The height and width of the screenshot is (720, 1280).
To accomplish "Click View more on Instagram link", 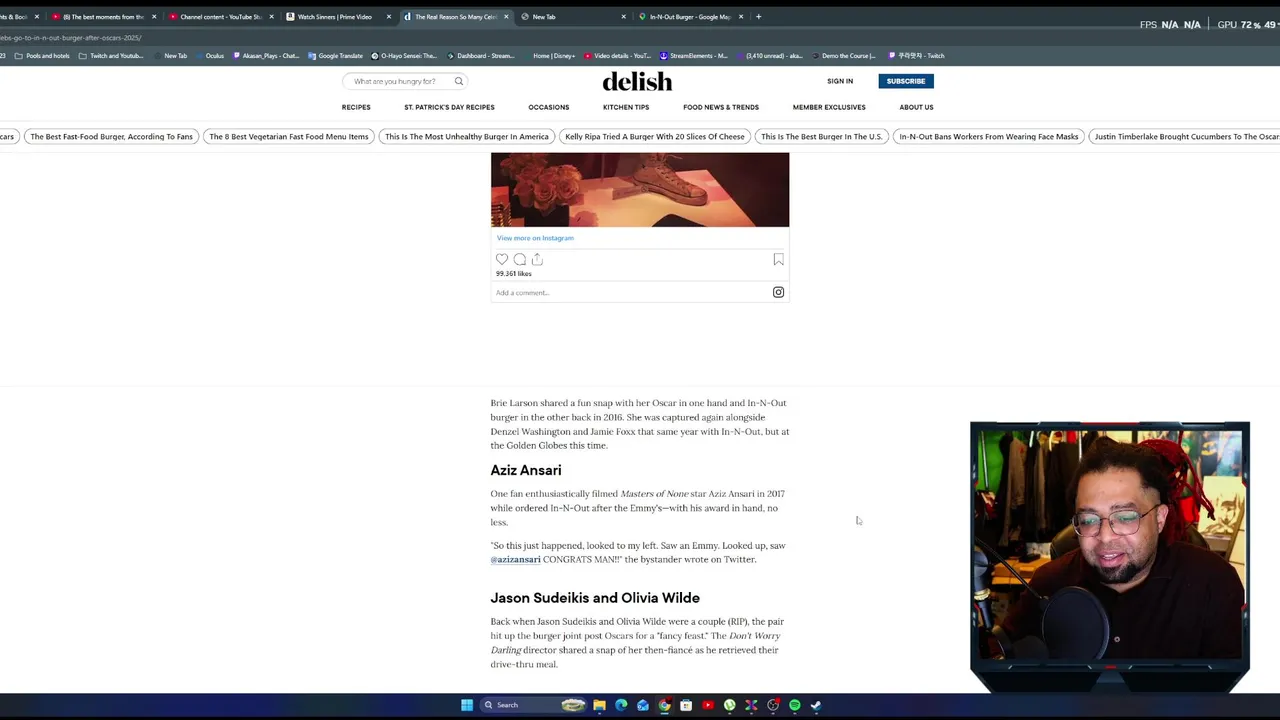I will click(535, 238).
